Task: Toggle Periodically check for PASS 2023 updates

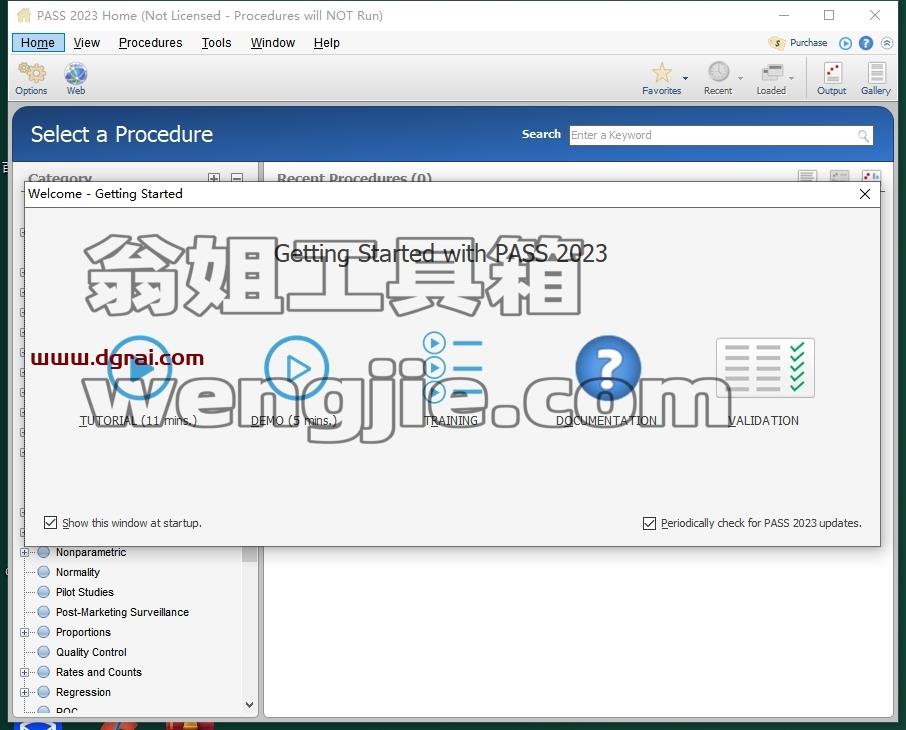Action: (649, 523)
